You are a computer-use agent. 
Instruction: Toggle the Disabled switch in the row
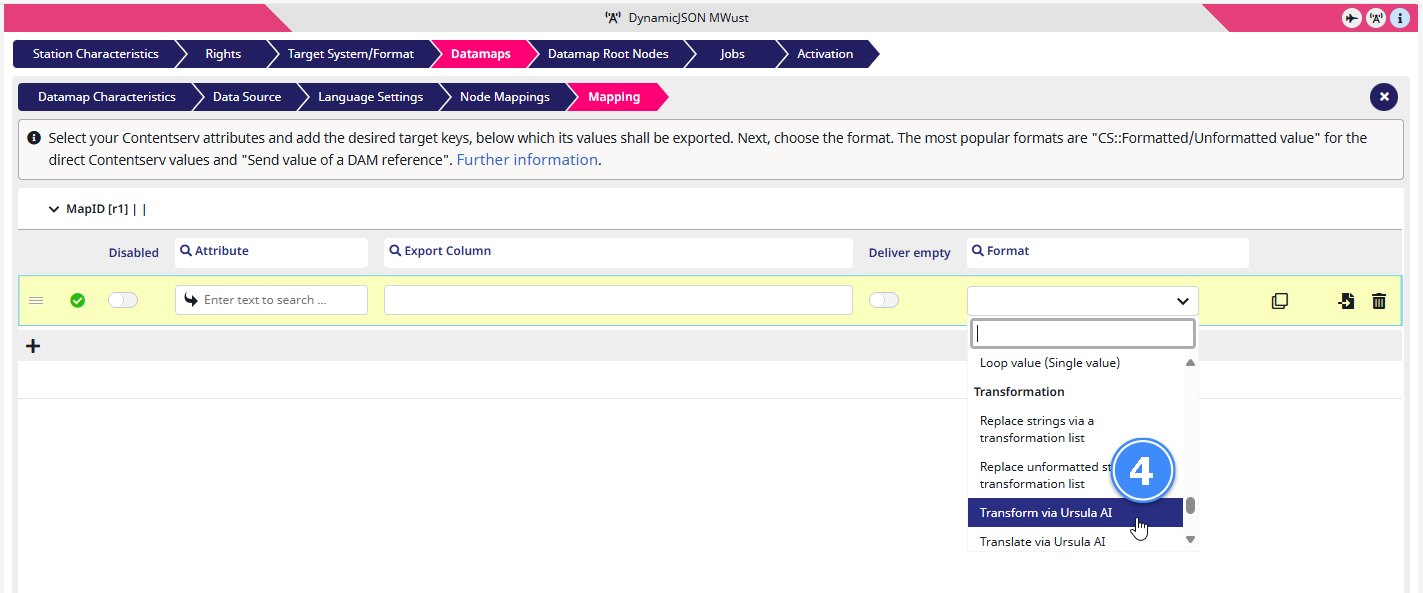click(x=123, y=300)
